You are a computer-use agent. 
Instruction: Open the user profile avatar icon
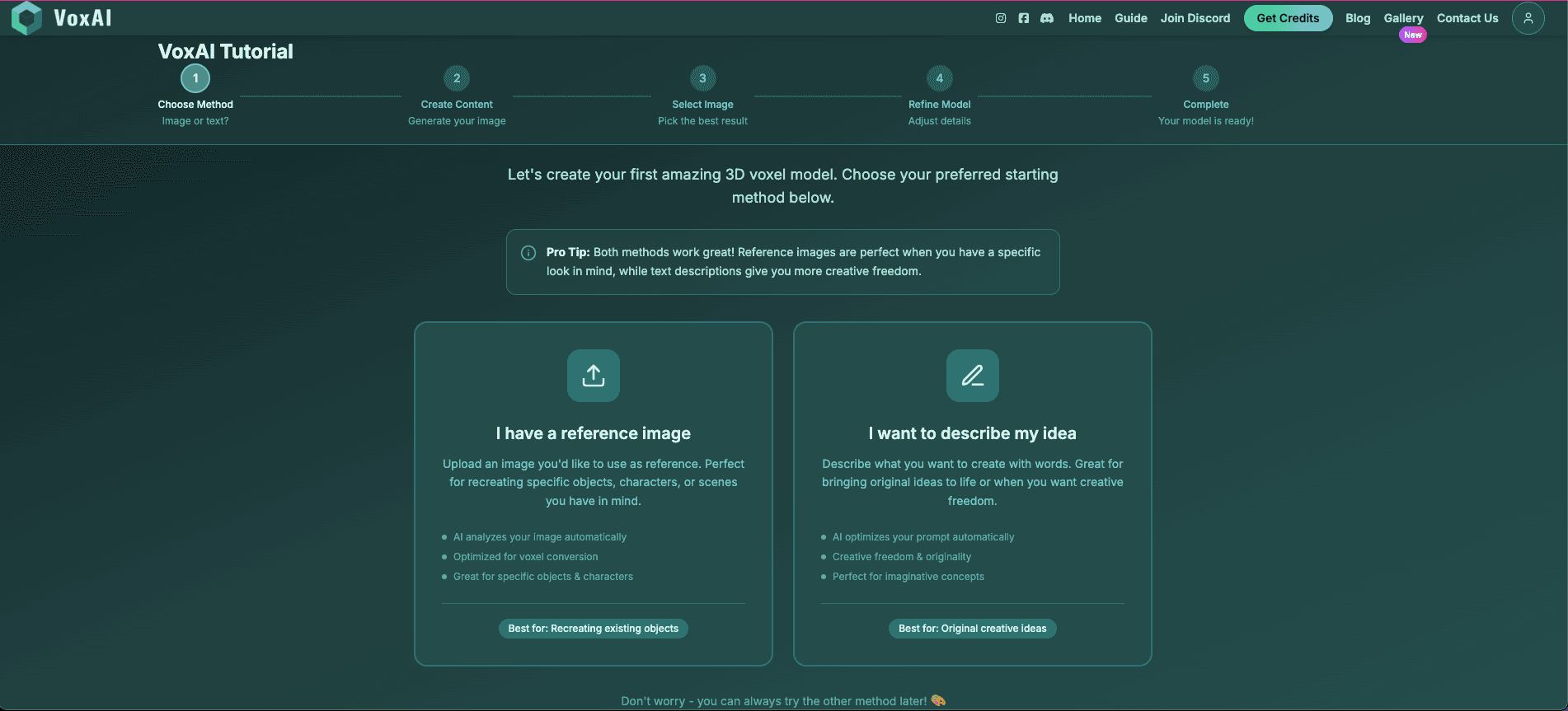pos(1528,18)
